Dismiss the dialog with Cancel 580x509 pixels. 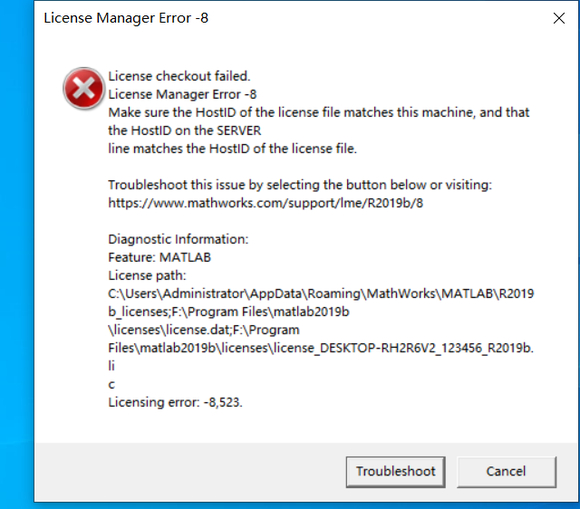pos(506,472)
